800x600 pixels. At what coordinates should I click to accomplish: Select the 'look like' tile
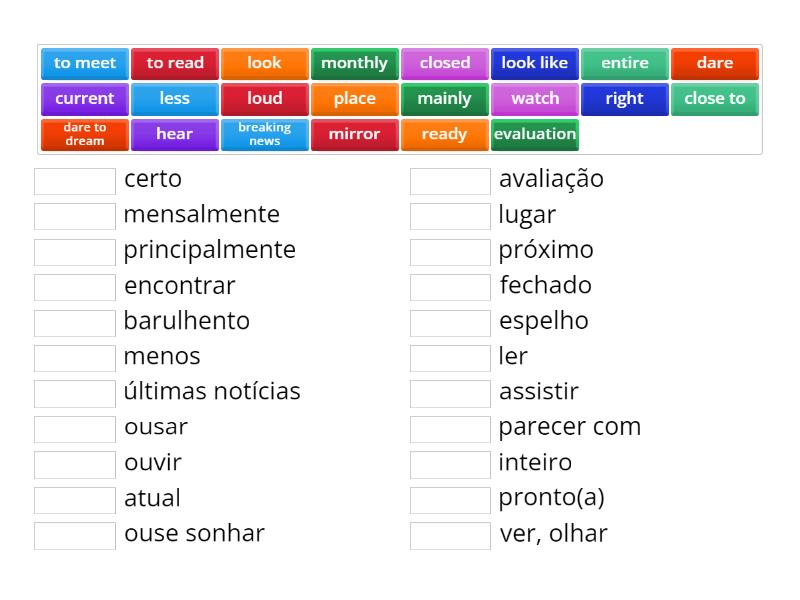535,62
